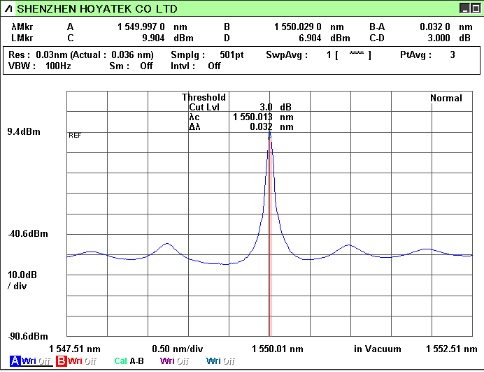Click the REF level marker on the graph
This screenshot has height=372, width=484.
click(x=75, y=136)
